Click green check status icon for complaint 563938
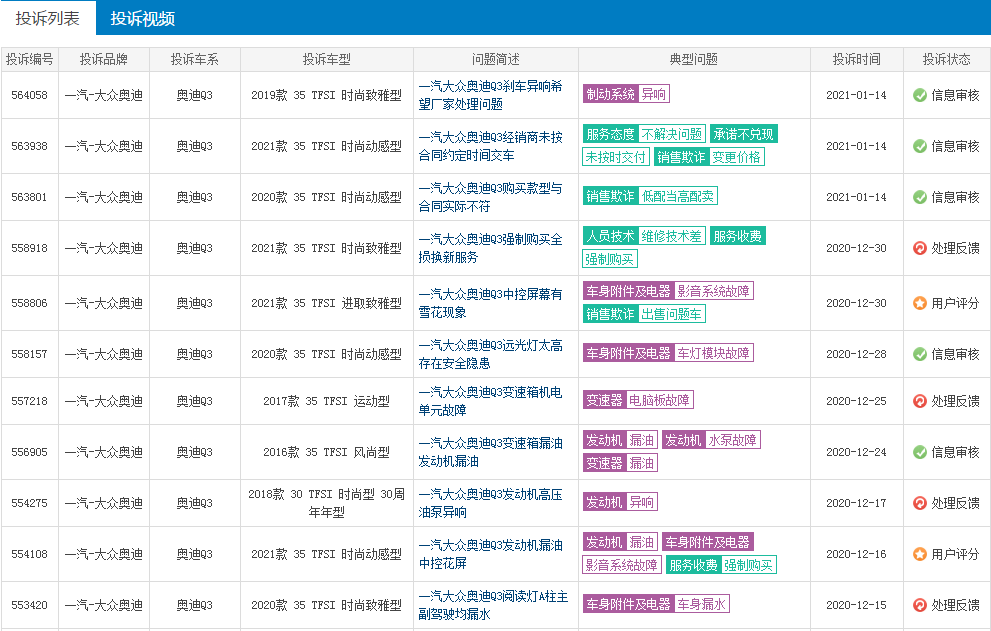Image resolution: width=991 pixels, height=631 pixels. (x=920, y=146)
